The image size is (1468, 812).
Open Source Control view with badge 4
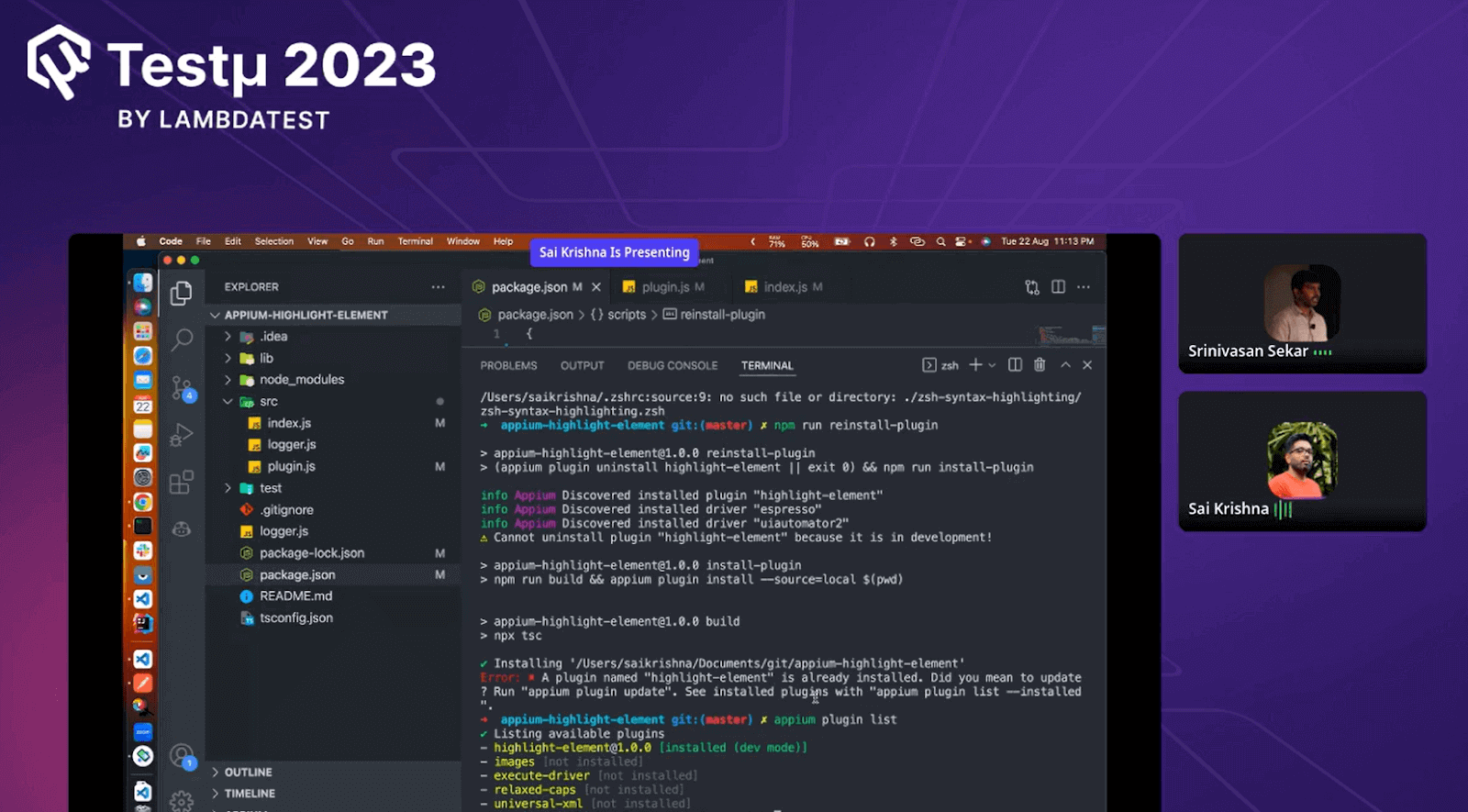183,388
